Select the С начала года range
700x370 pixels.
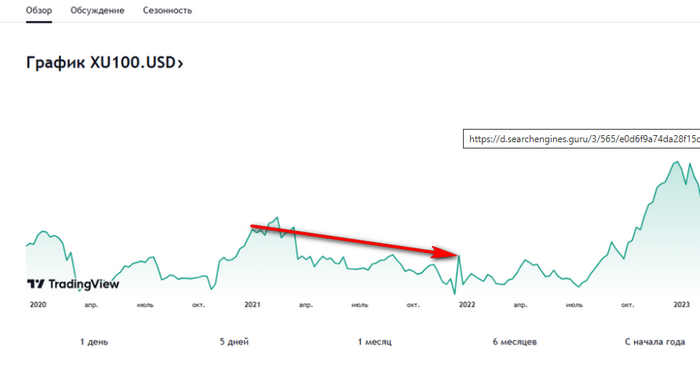point(655,342)
